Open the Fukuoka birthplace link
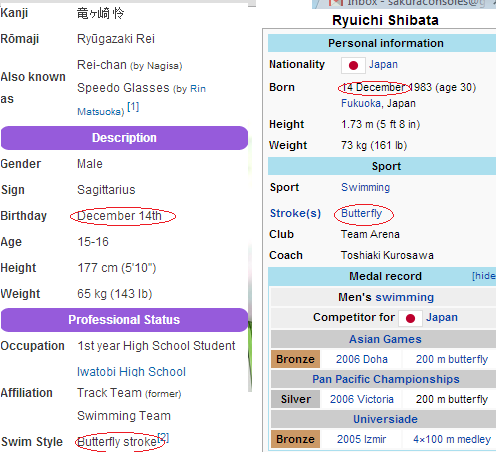This screenshot has height=452, width=496. coord(361,103)
